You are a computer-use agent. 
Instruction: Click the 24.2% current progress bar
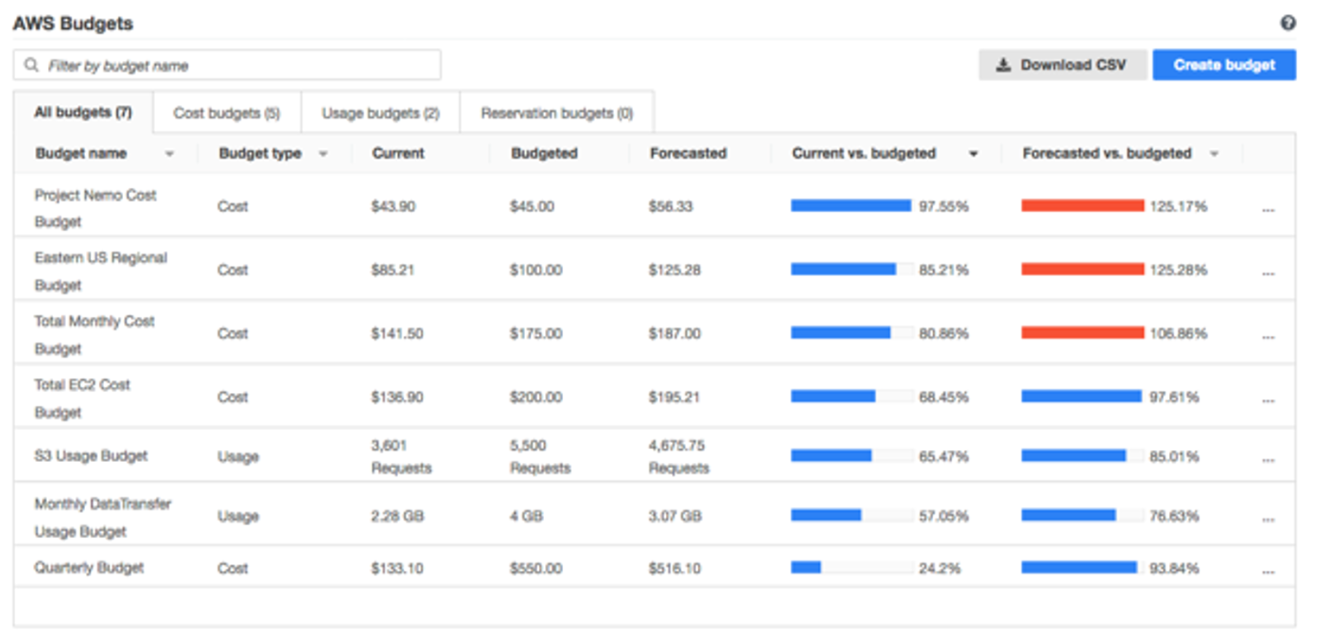tap(852, 567)
